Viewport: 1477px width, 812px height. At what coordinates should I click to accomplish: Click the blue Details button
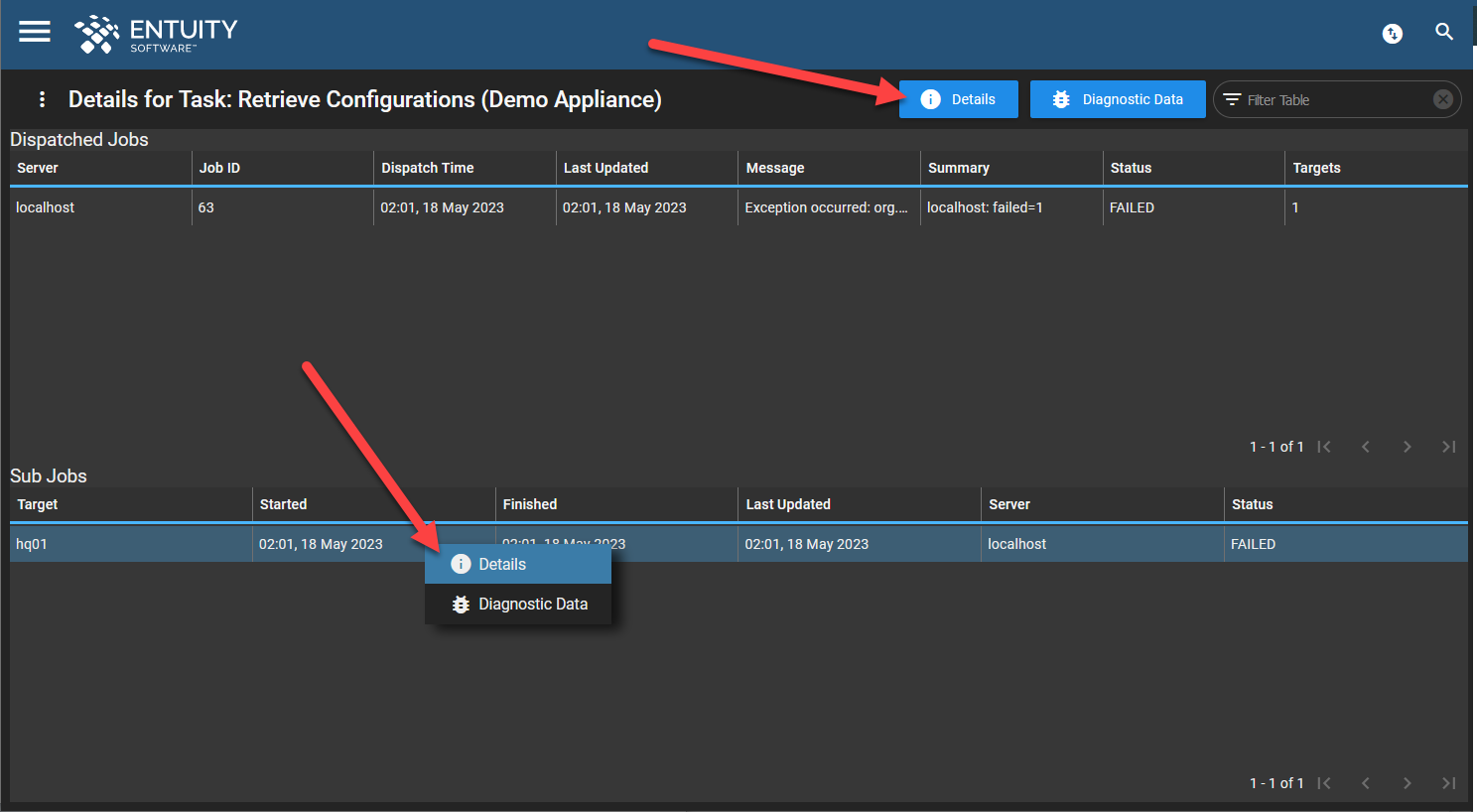pos(957,99)
